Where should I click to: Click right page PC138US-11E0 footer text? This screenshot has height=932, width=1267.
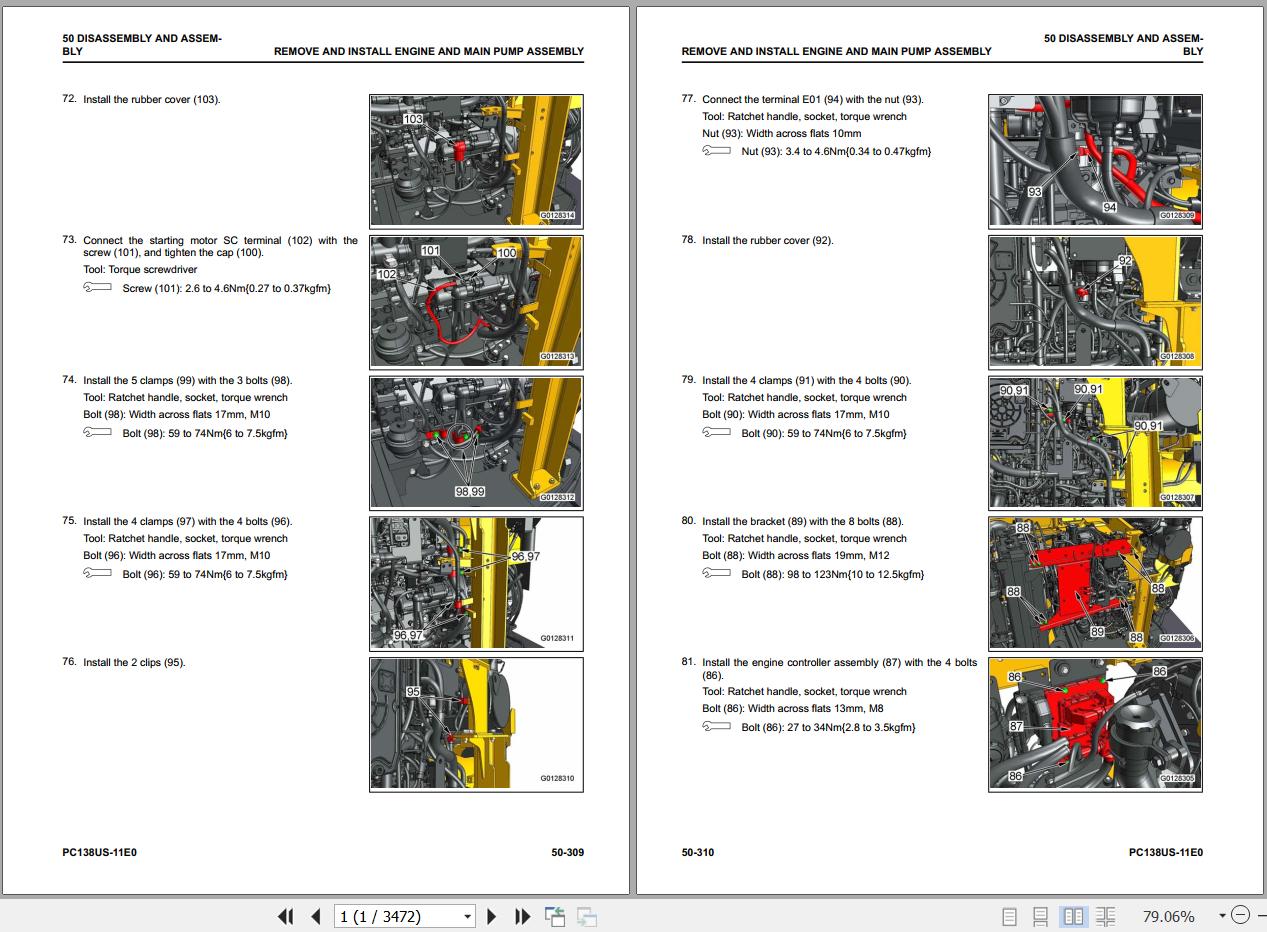(1166, 853)
